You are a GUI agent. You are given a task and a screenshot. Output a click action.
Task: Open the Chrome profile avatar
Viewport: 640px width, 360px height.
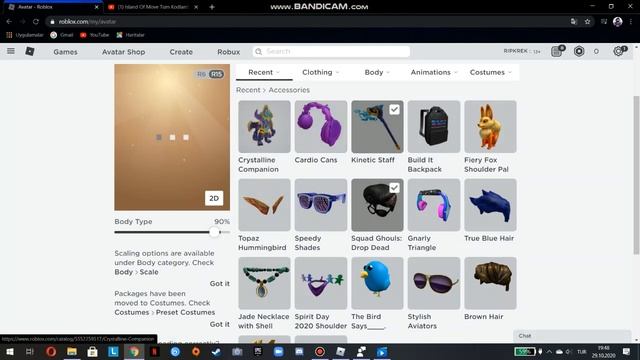pos(618,22)
